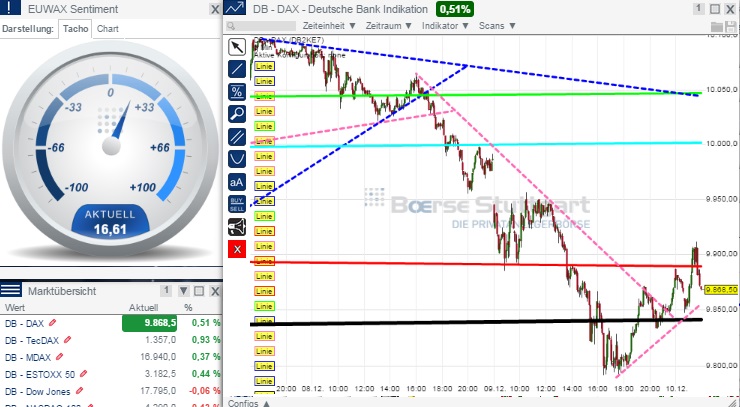
Task: Click the DB - DAX - Deutsche Bank Indikation title
Action: tap(340, 9)
